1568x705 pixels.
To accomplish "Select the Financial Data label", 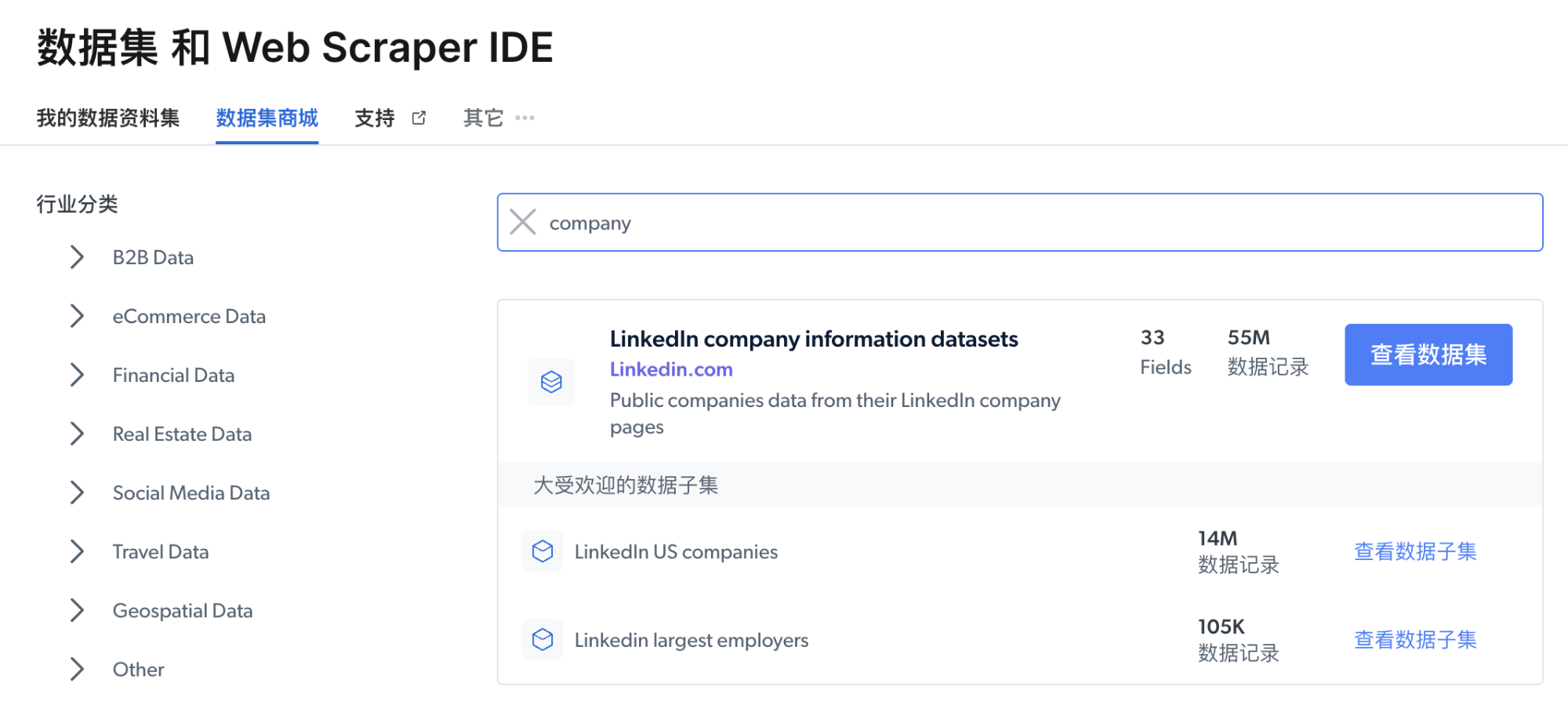I will click(173, 375).
